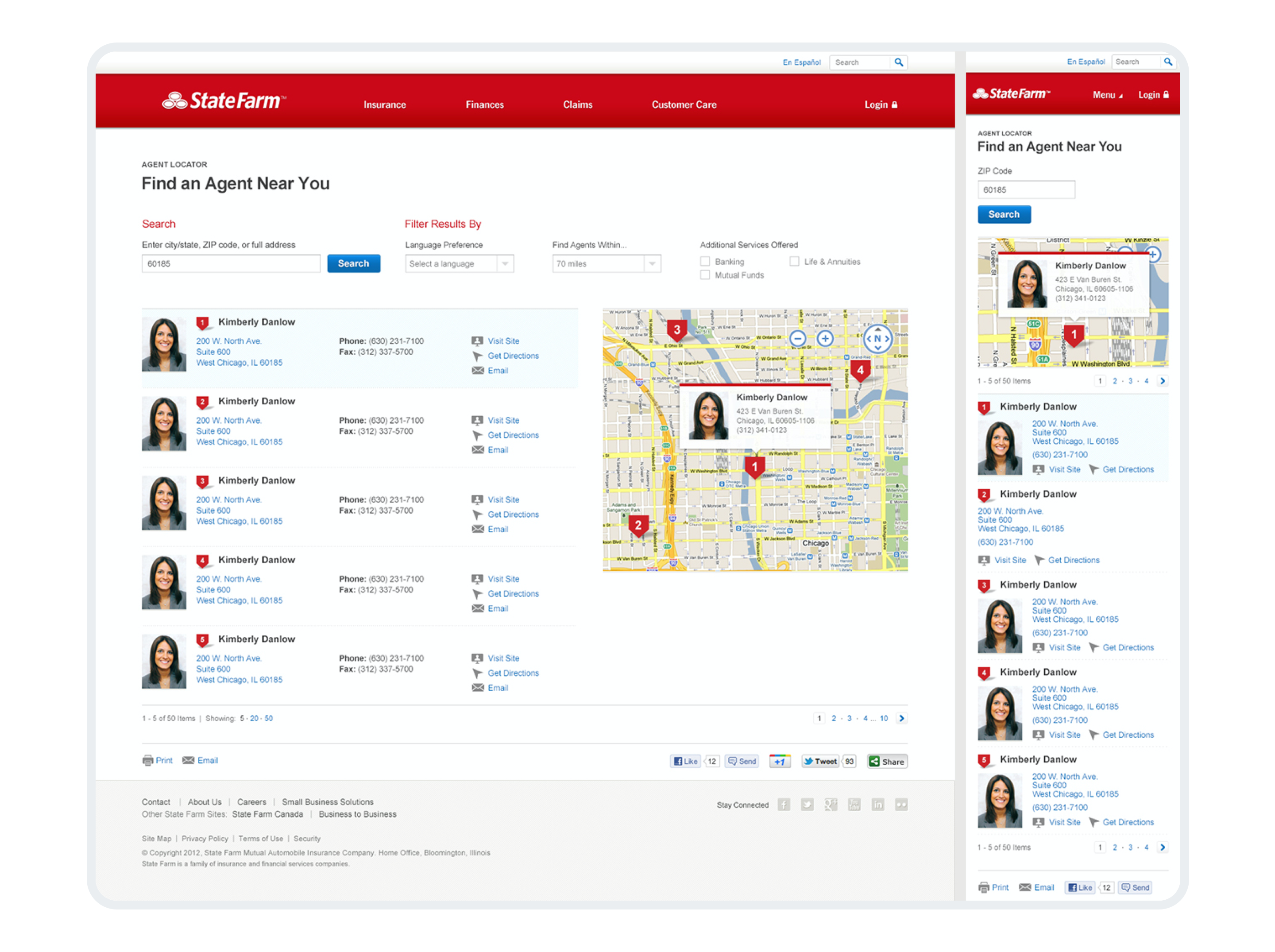The image size is (1275, 952).
Task: Click Login in the desktop header
Action: point(881,105)
